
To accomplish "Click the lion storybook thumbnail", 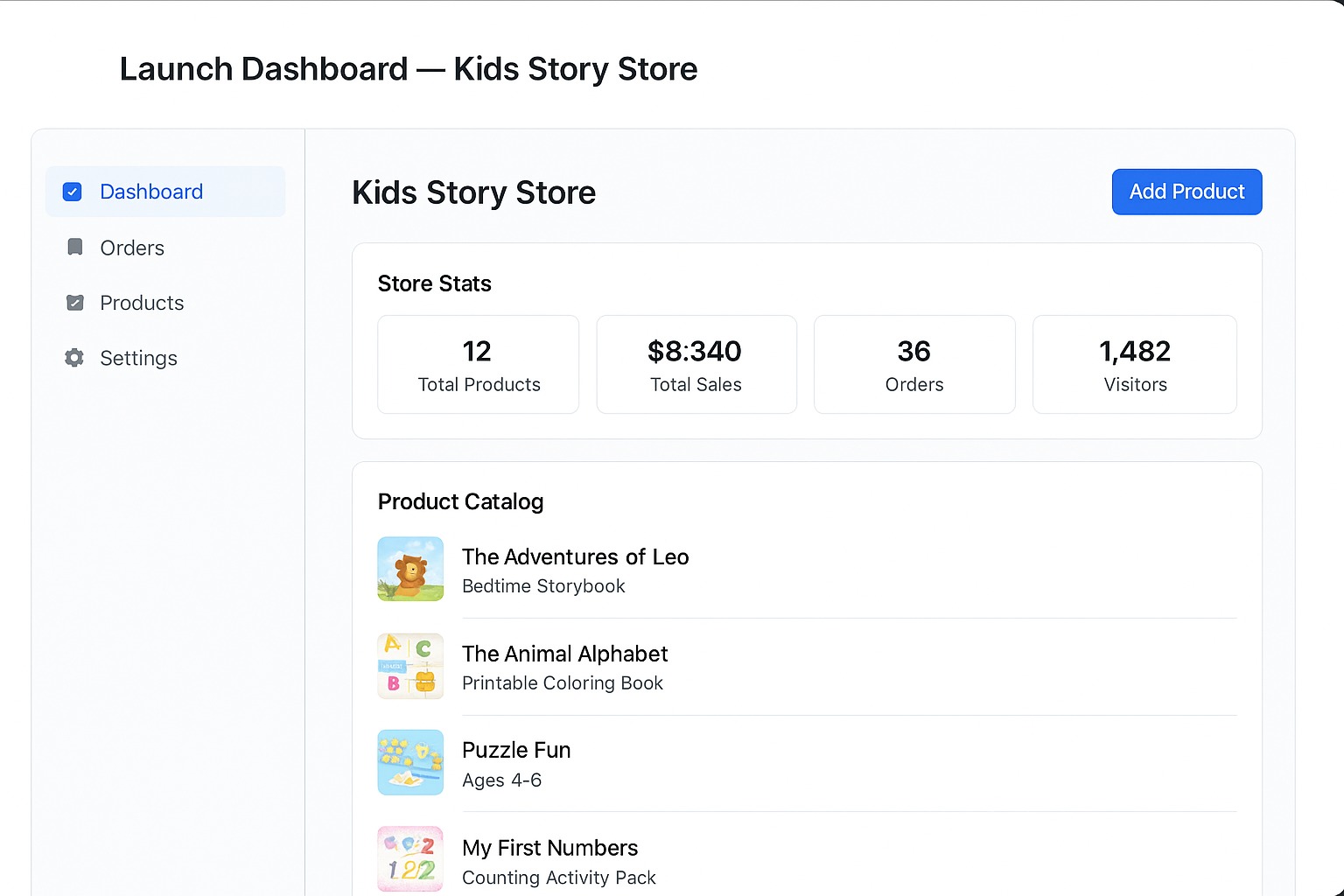I will point(410,569).
